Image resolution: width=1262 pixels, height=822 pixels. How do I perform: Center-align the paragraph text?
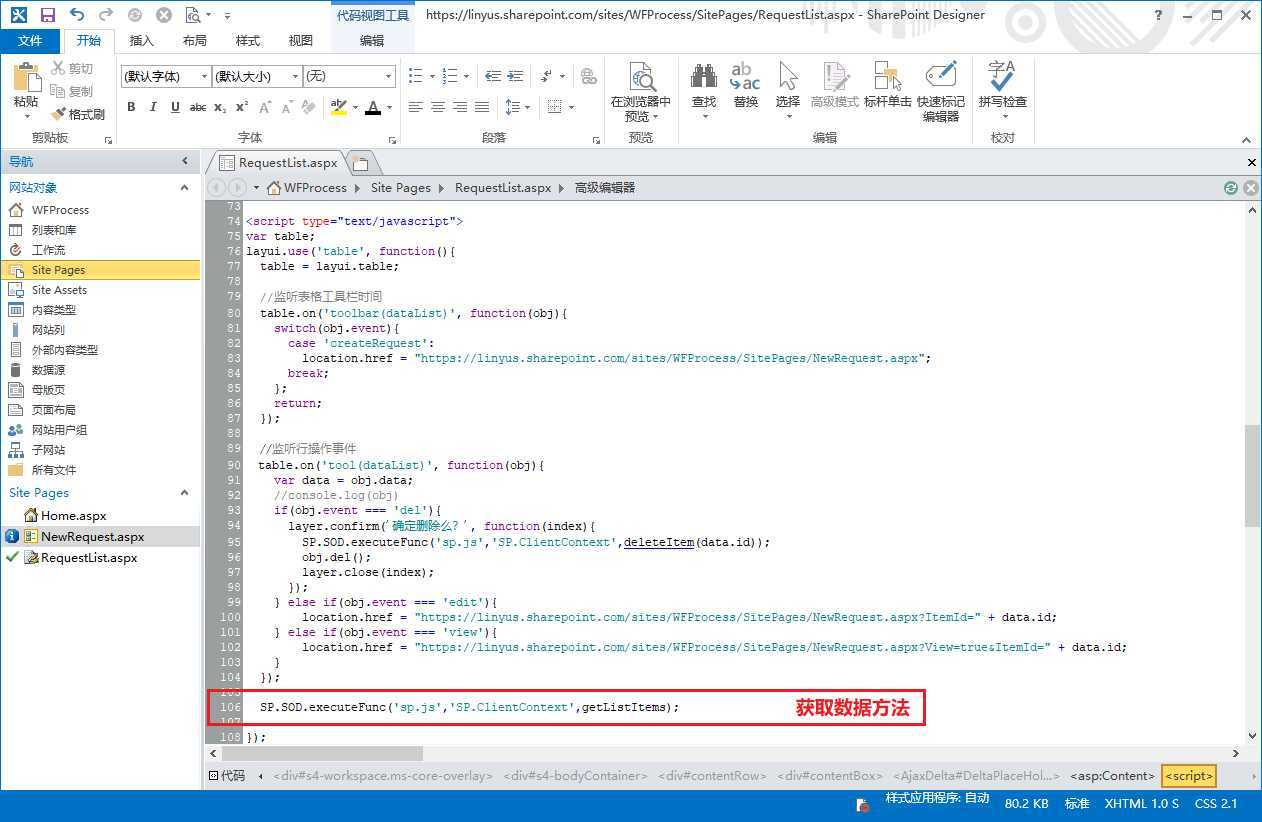(437, 107)
